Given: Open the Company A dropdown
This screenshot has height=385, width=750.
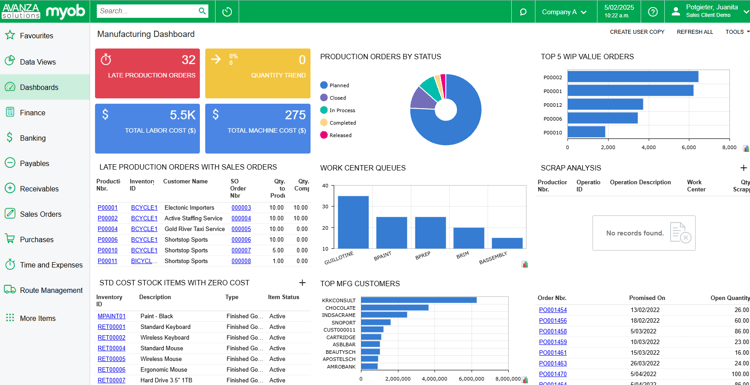Looking at the screenshot, I should (x=564, y=12).
